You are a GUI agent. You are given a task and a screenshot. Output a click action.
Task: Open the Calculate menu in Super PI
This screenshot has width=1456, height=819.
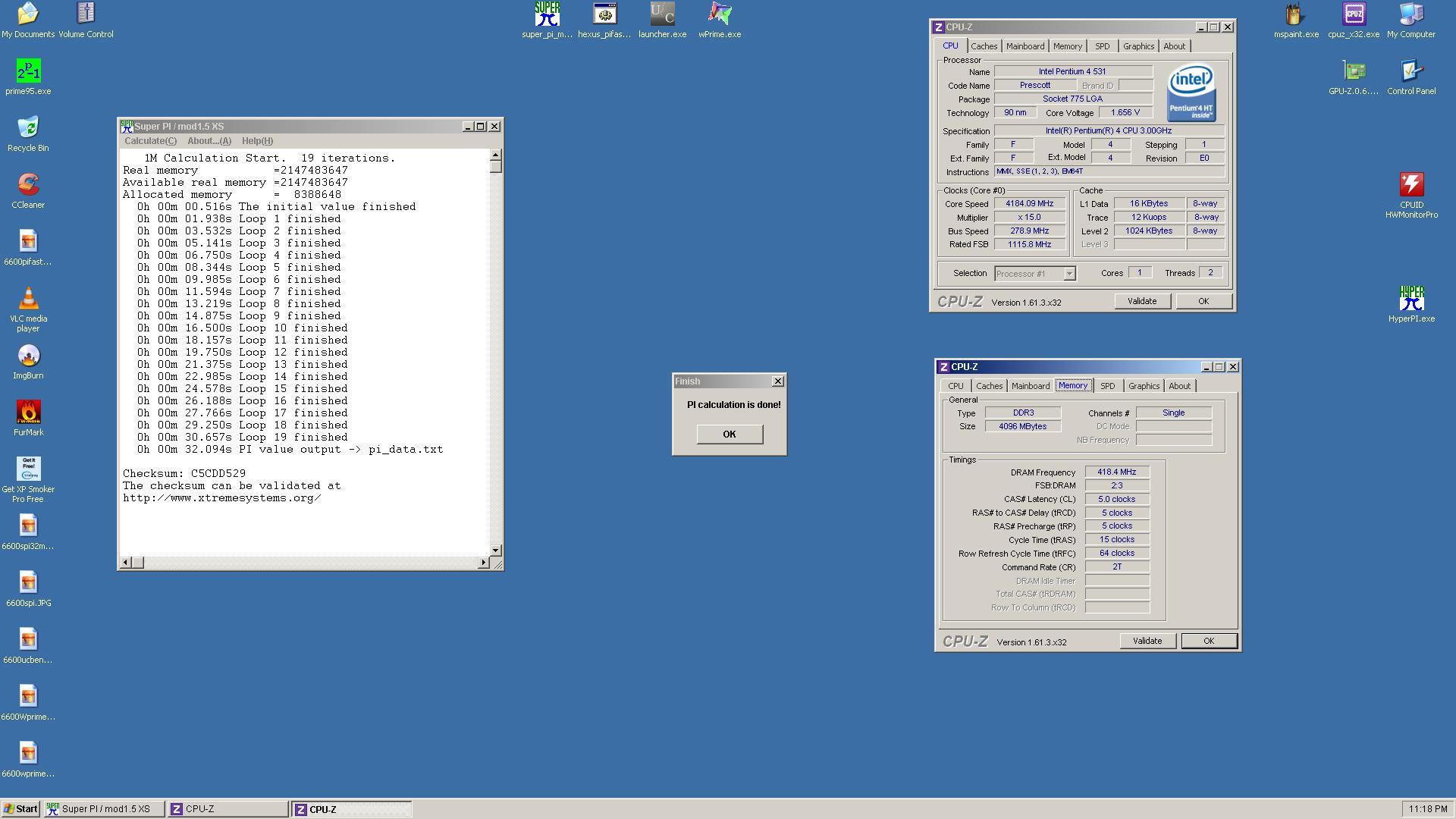pos(150,141)
